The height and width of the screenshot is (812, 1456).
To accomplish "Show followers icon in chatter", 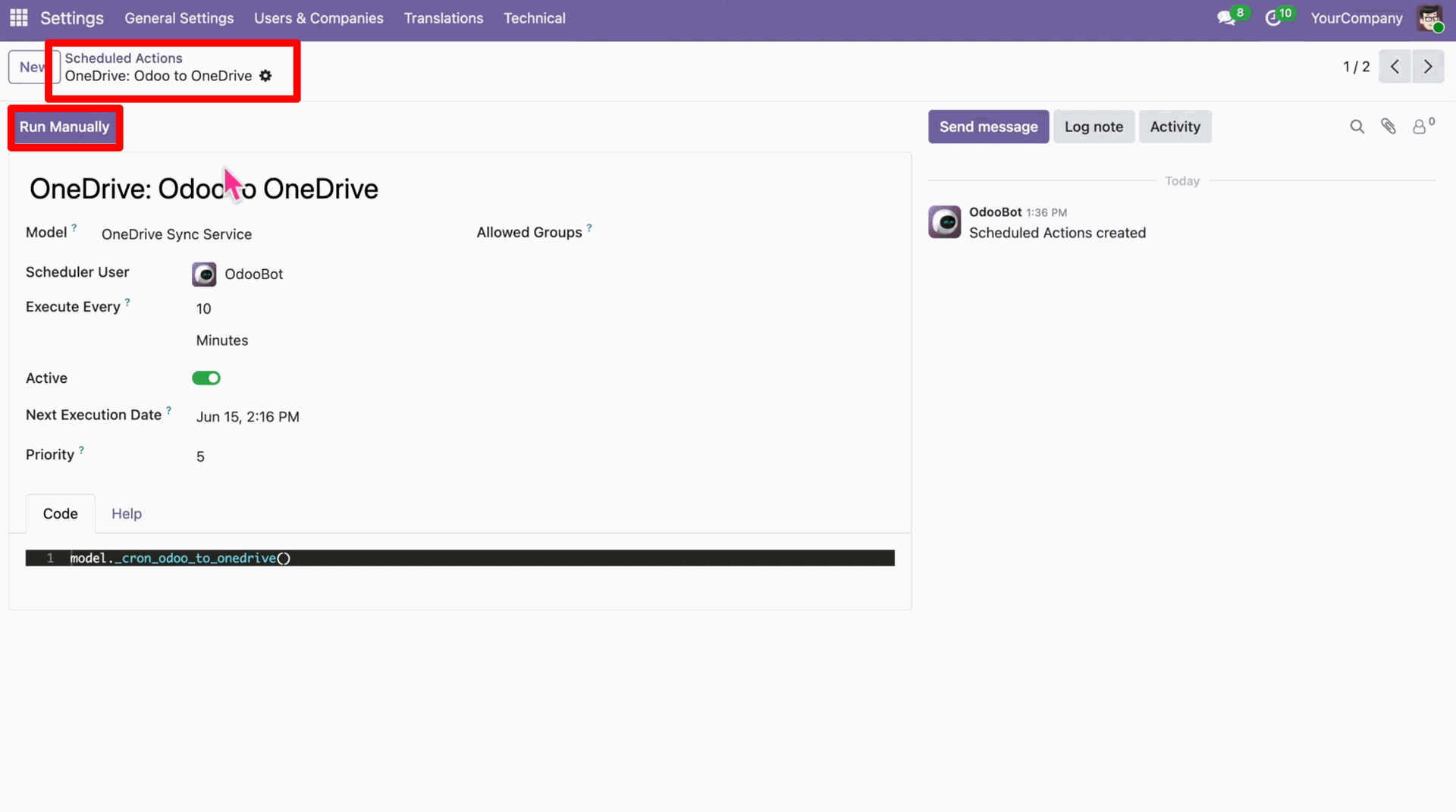I will tap(1420, 127).
